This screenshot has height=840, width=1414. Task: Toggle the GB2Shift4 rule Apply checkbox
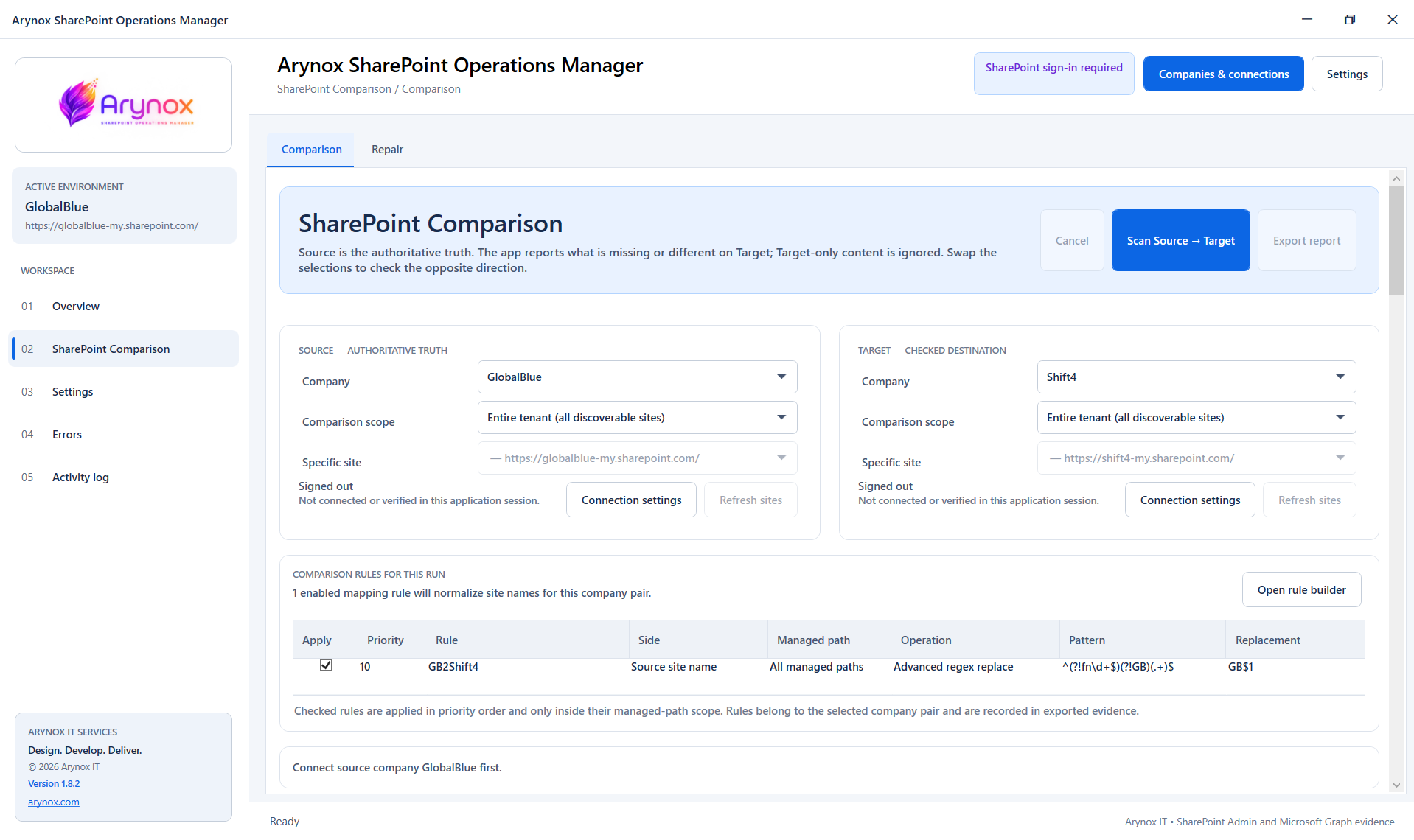tap(326, 665)
